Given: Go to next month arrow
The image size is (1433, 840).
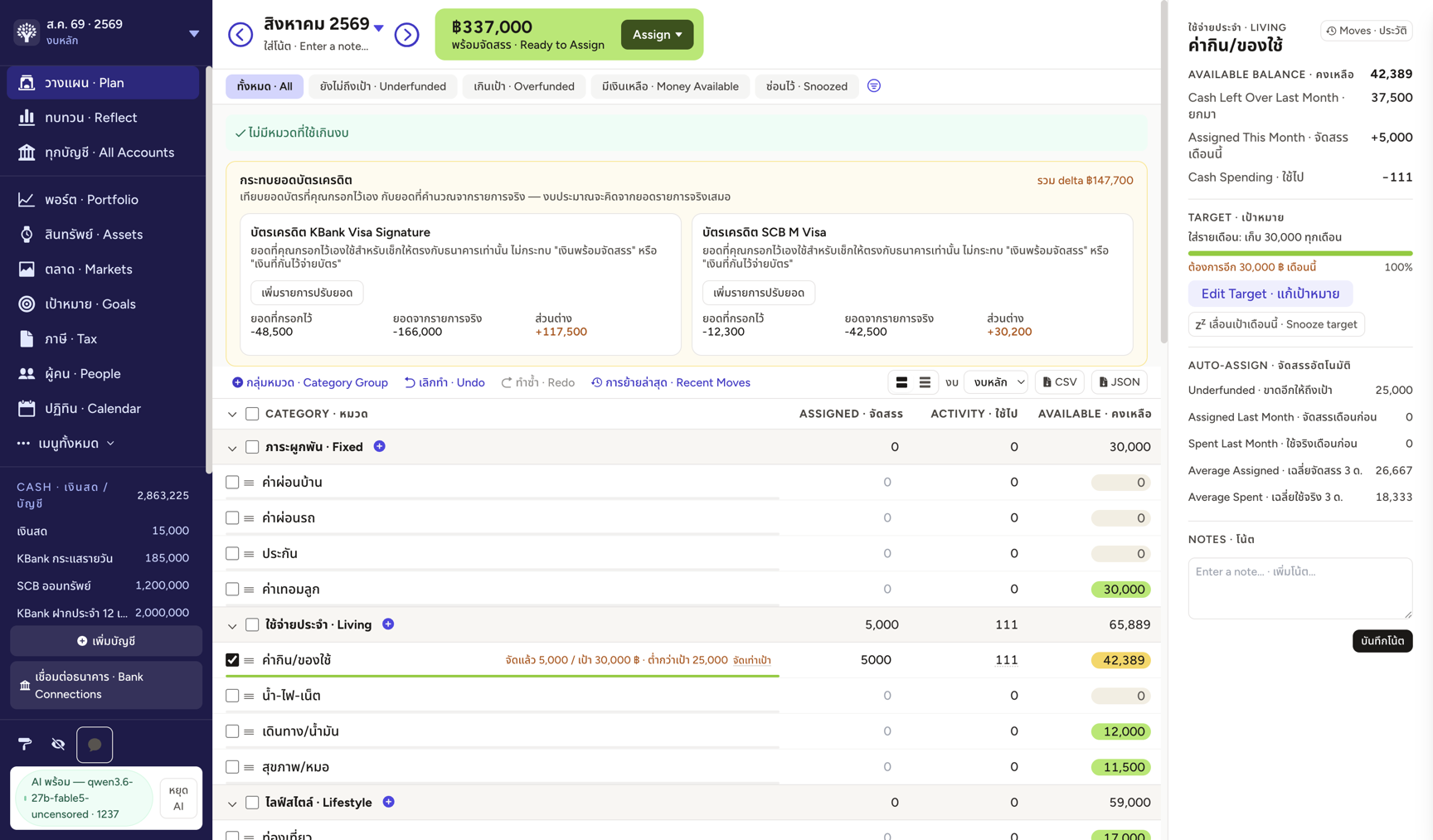Looking at the screenshot, I should [x=406, y=35].
